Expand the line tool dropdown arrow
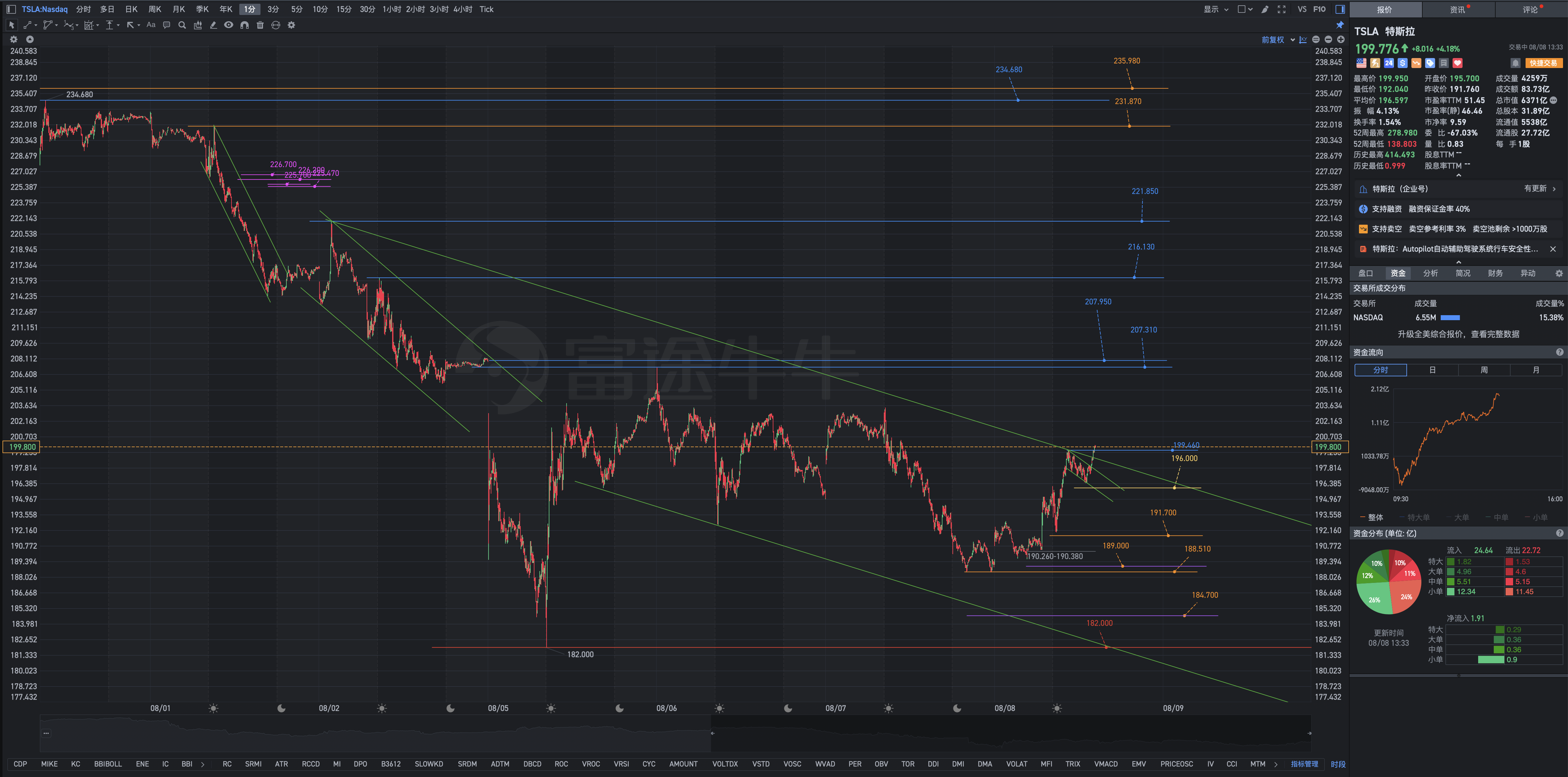Viewport: 1568px width, 777px height. [x=36, y=26]
